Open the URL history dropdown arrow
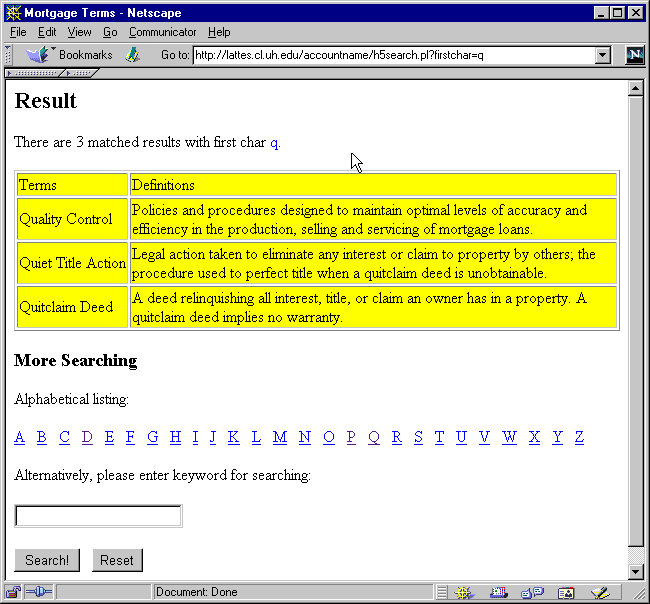 (603, 55)
